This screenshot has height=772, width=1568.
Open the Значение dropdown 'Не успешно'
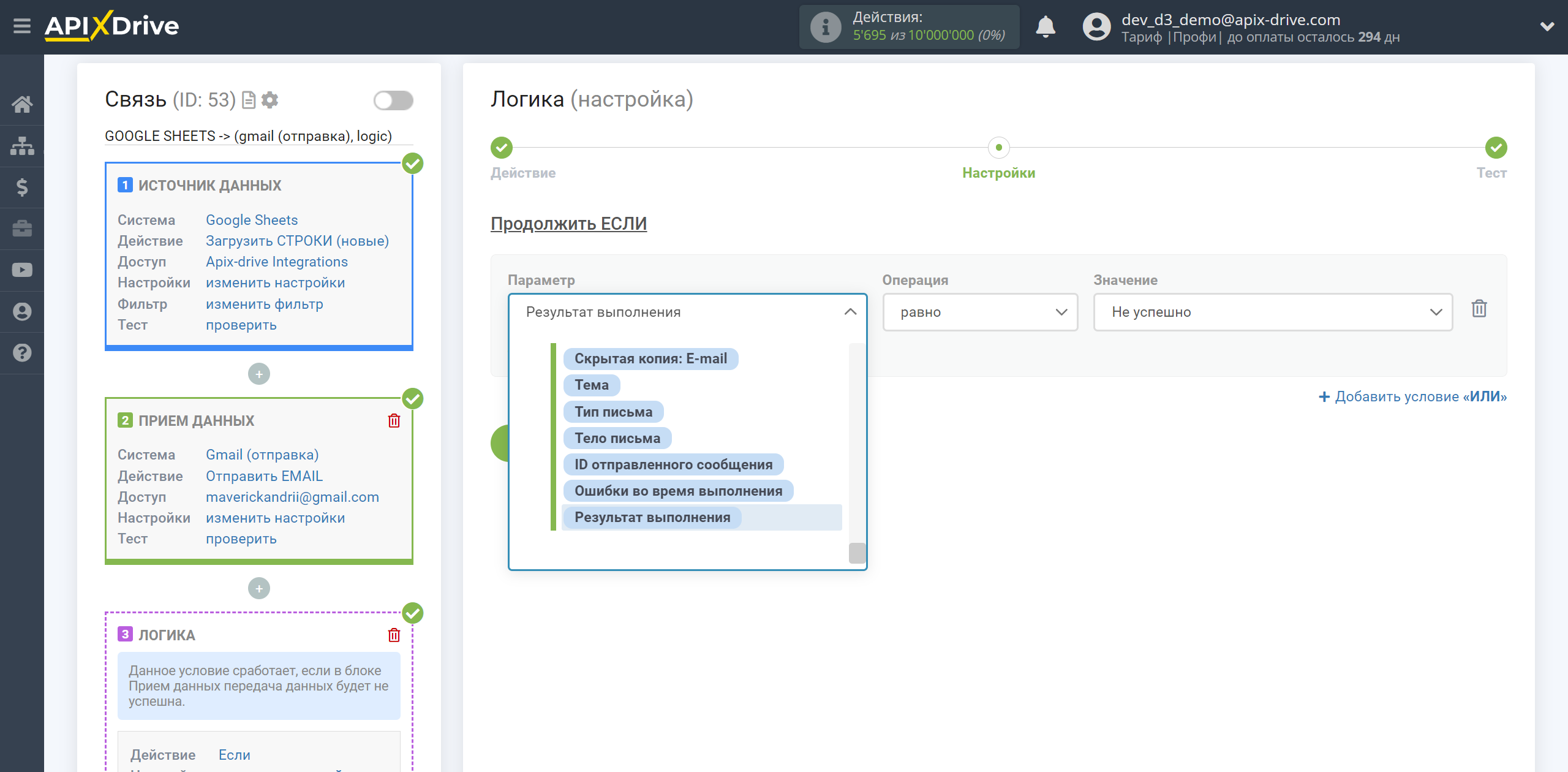[x=1273, y=312]
